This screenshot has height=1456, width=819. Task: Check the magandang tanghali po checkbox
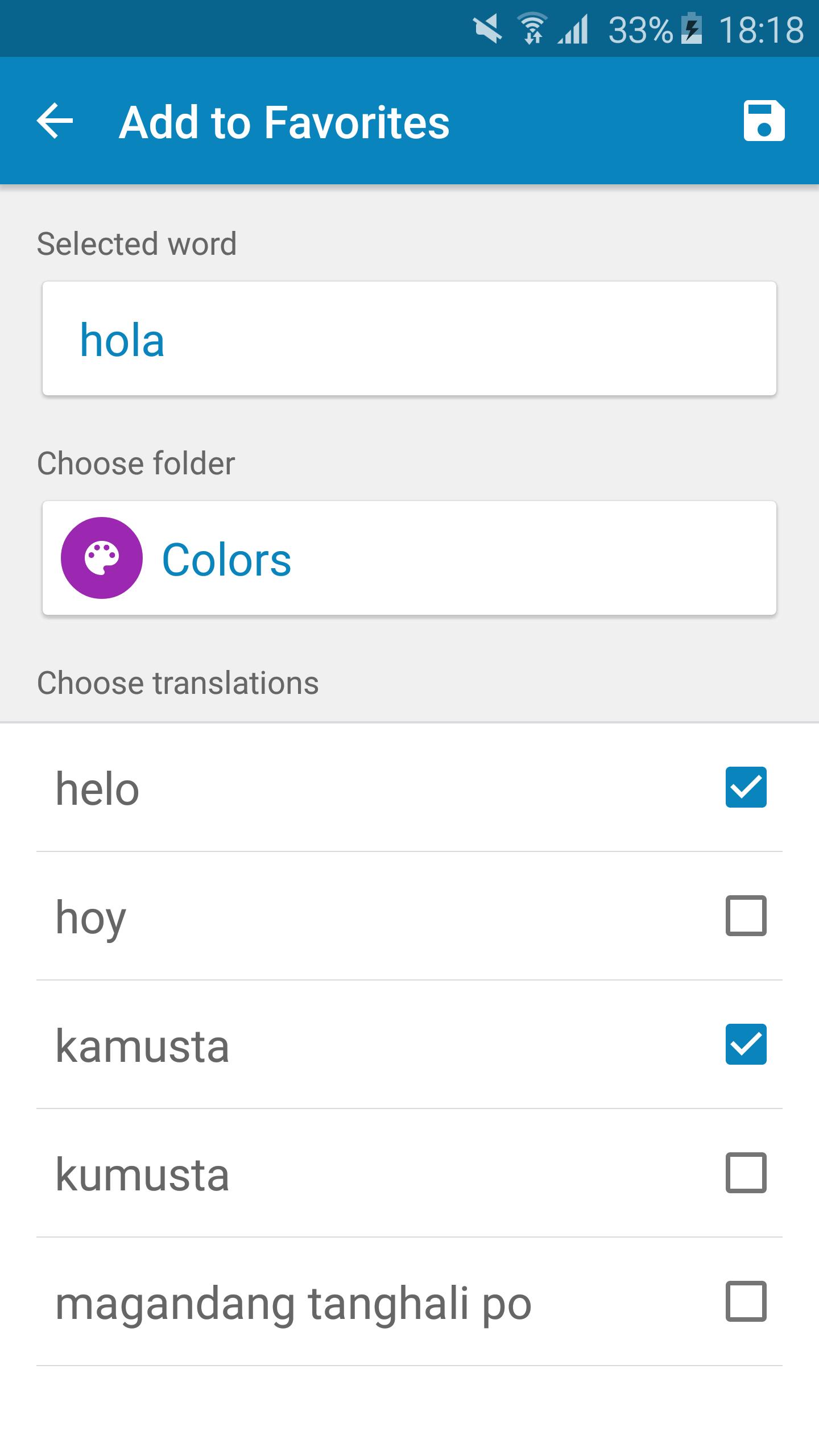(x=746, y=1301)
